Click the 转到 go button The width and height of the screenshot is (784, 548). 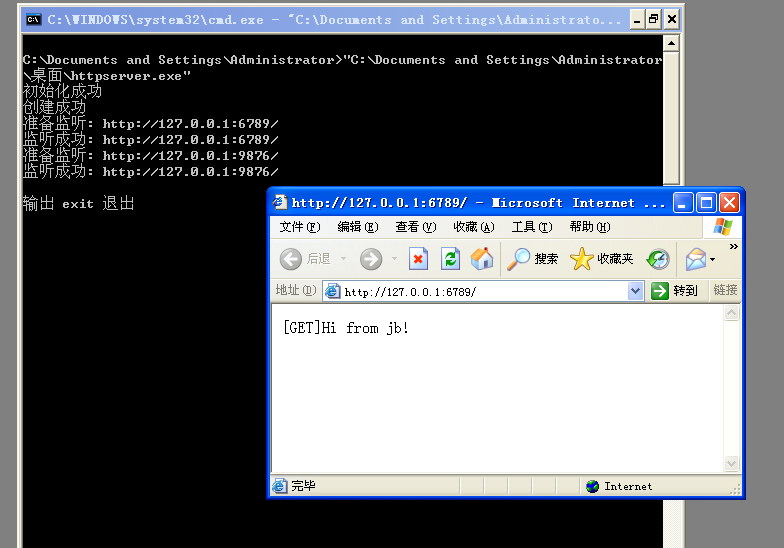tap(674, 290)
